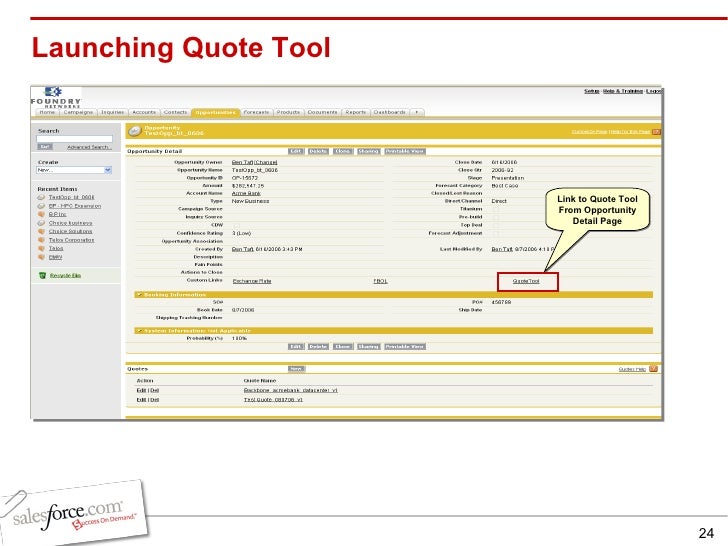Open Ben Taft link in Last Modified By
The width and height of the screenshot is (728, 546).
click(502, 249)
